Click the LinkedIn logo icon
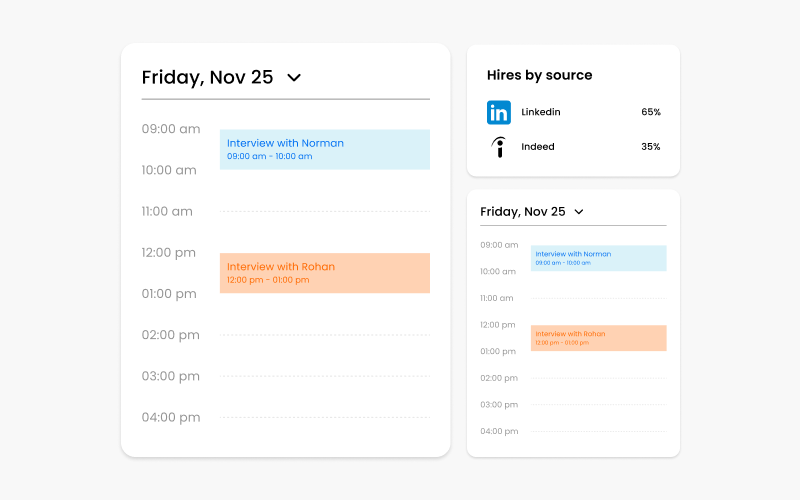The image size is (800, 500). pos(498,112)
